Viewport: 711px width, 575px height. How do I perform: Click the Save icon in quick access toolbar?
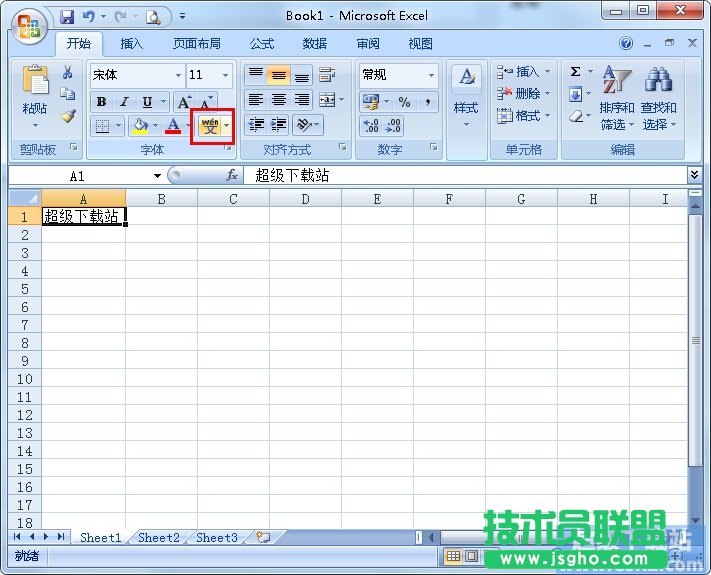coord(67,16)
